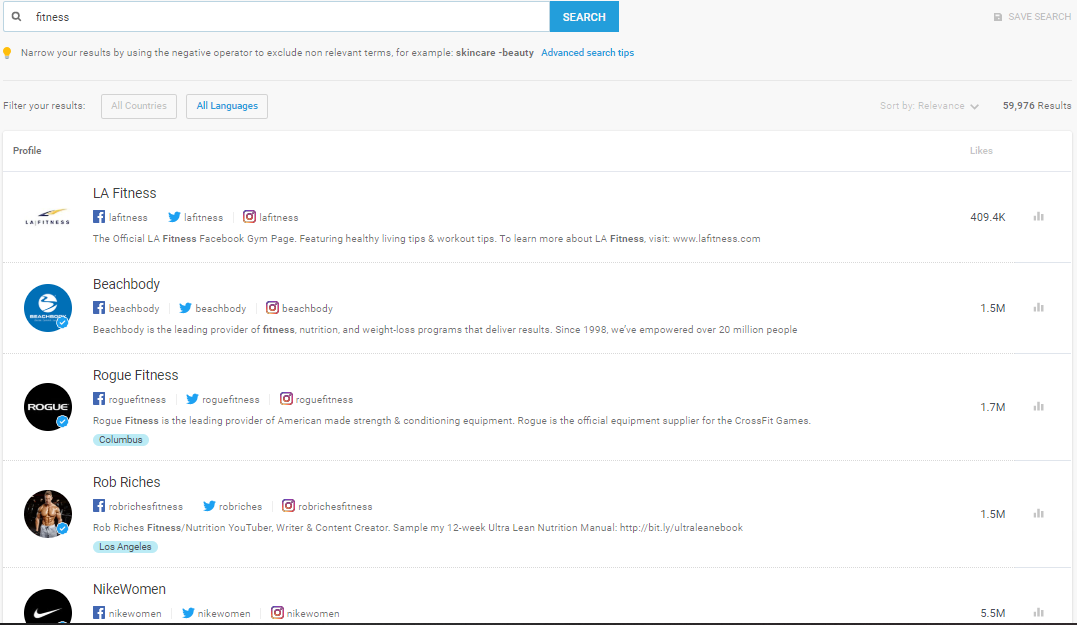Open Rogue Fitness Twitter icon
The height and width of the screenshot is (625, 1077).
(192, 399)
